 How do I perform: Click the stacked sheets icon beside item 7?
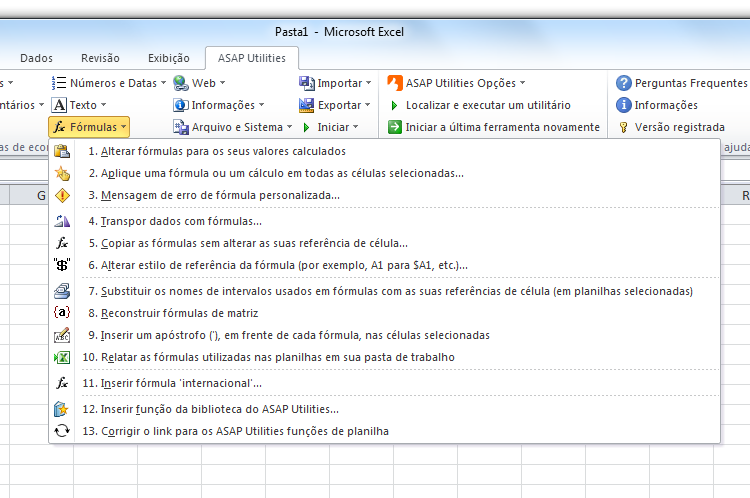62,291
